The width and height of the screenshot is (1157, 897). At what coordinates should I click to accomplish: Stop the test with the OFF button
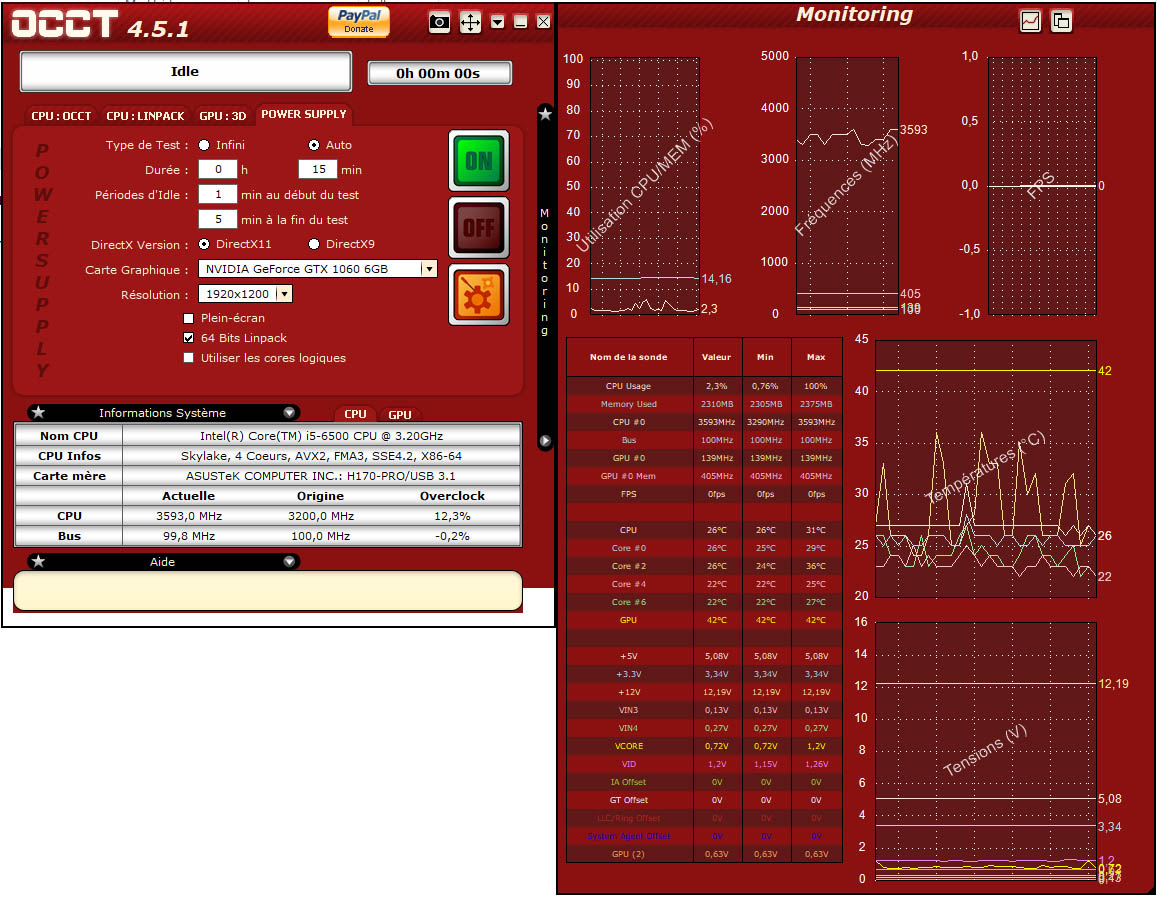[479, 227]
